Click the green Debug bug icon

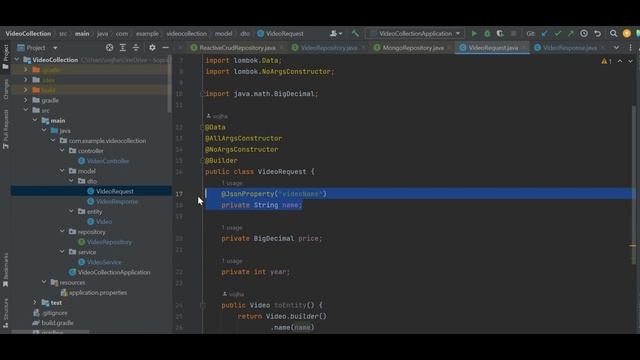click(x=487, y=33)
